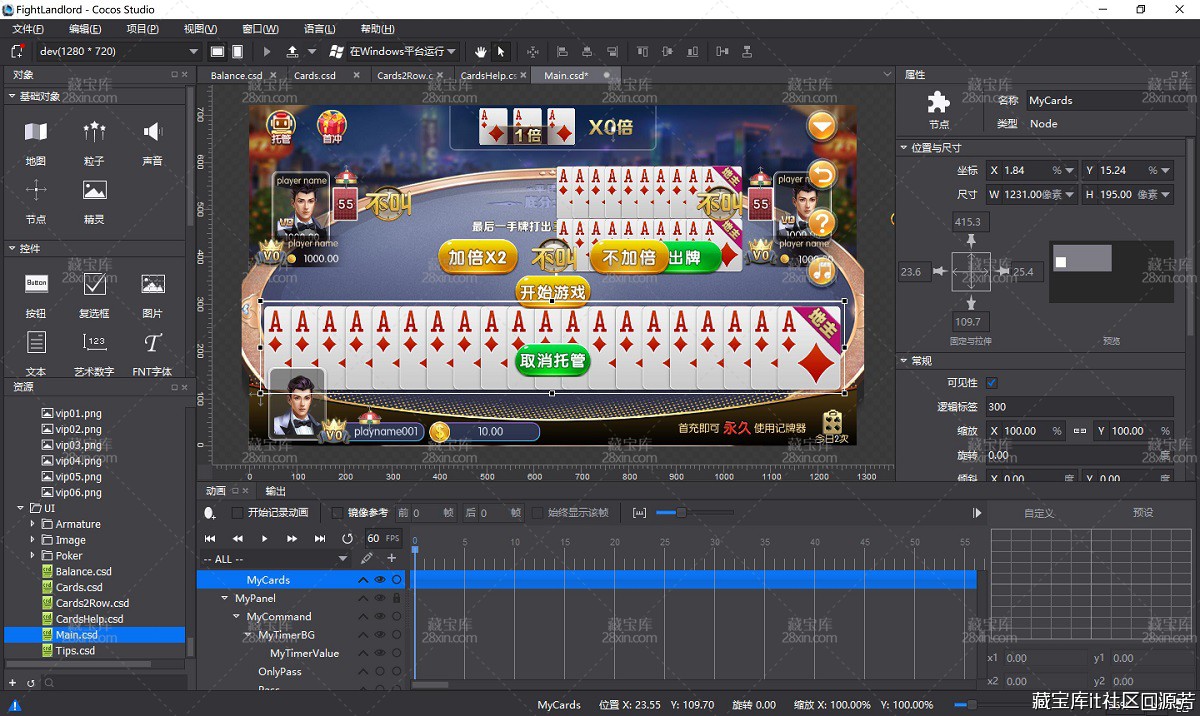The width and height of the screenshot is (1200, 716).
Task: Choose the 图片 (image) widget icon
Action: point(152,284)
